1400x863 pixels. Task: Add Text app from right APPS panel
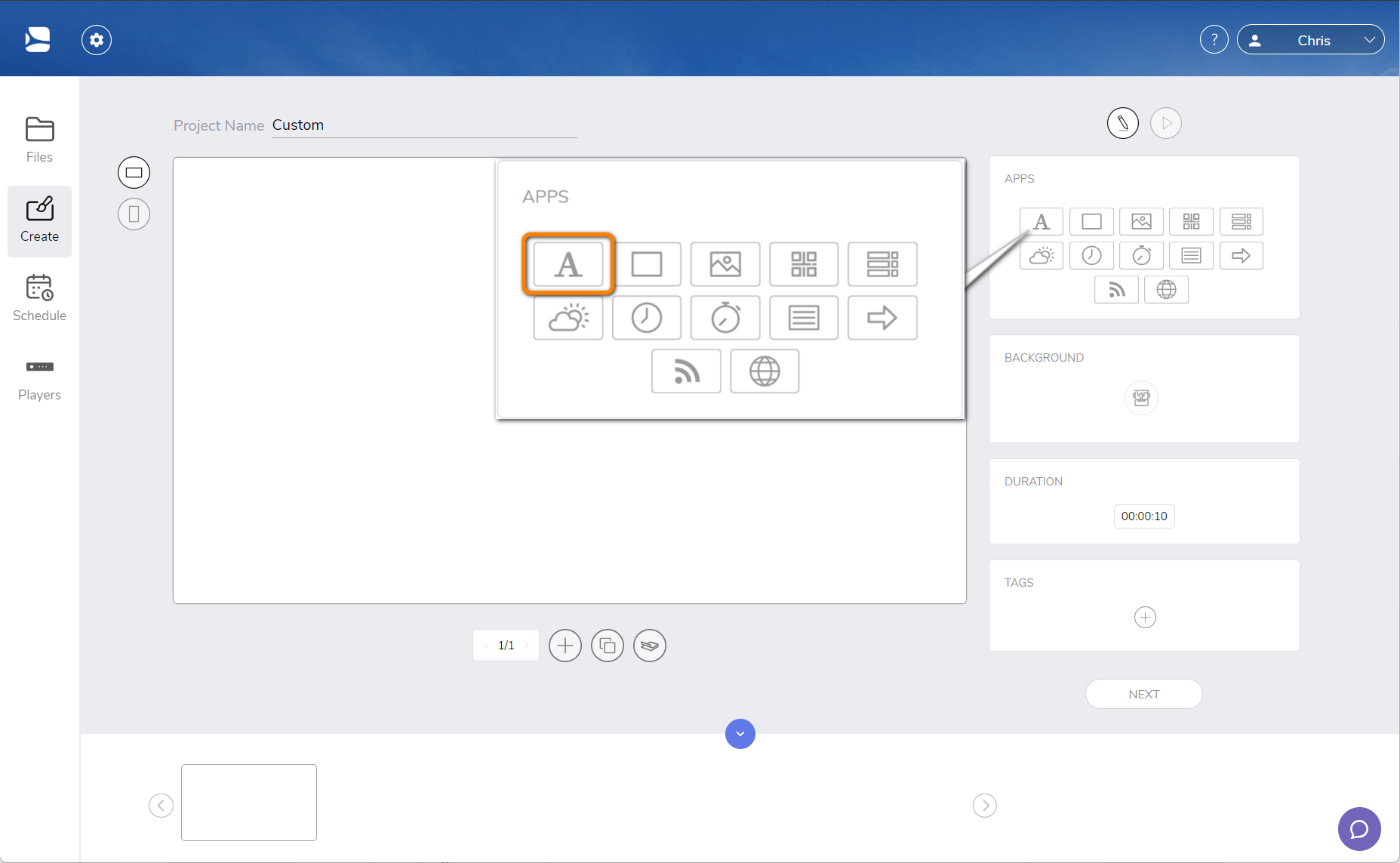pyautogui.click(x=1041, y=222)
